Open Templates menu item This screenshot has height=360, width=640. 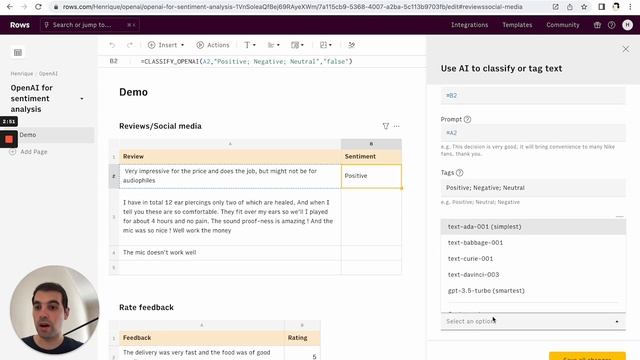pyautogui.click(x=517, y=25)
